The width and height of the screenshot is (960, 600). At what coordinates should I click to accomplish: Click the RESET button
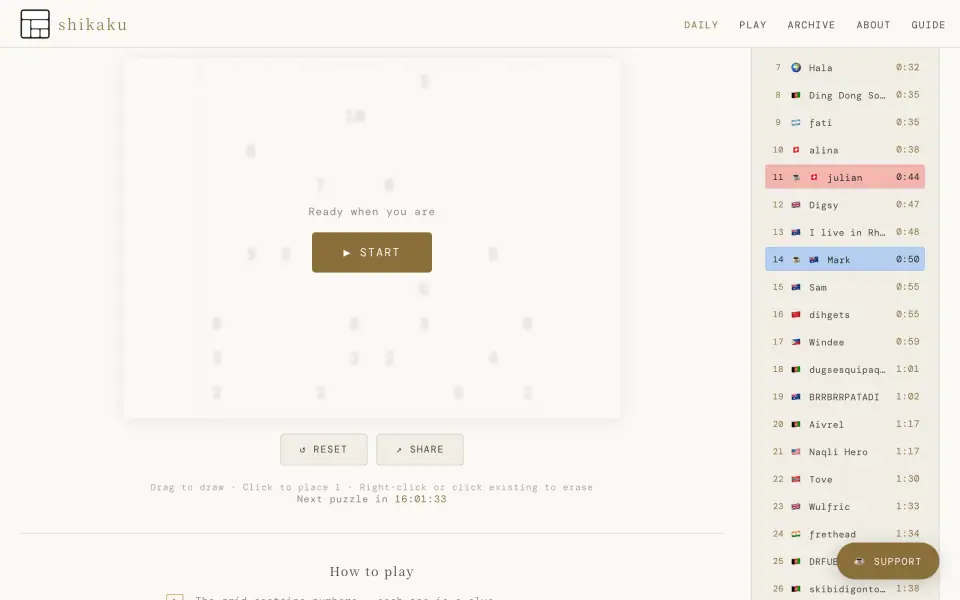pyautogui.click(x=324, y=449)
